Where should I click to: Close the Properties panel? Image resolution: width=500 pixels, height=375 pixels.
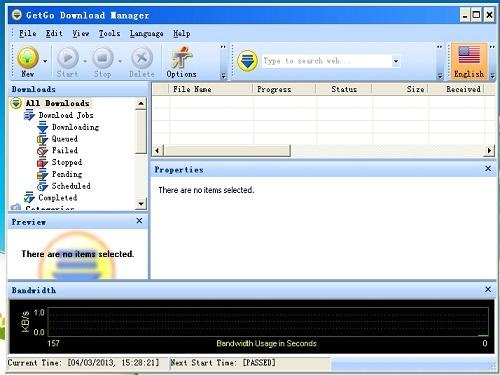coord(488,169)
